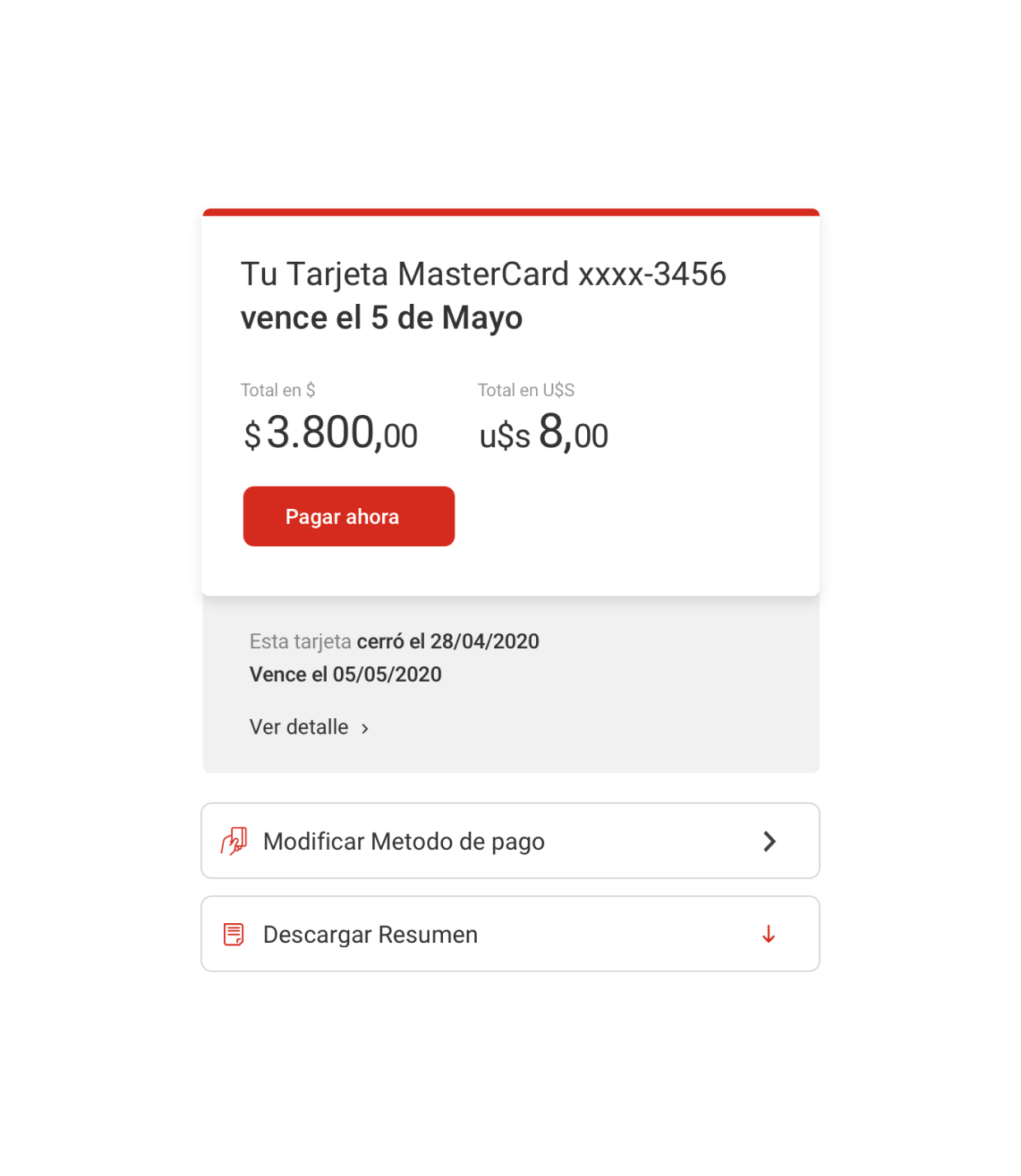Click the u$s 8,00 dollar amount
The image size is (1021, 1176).
543,433
